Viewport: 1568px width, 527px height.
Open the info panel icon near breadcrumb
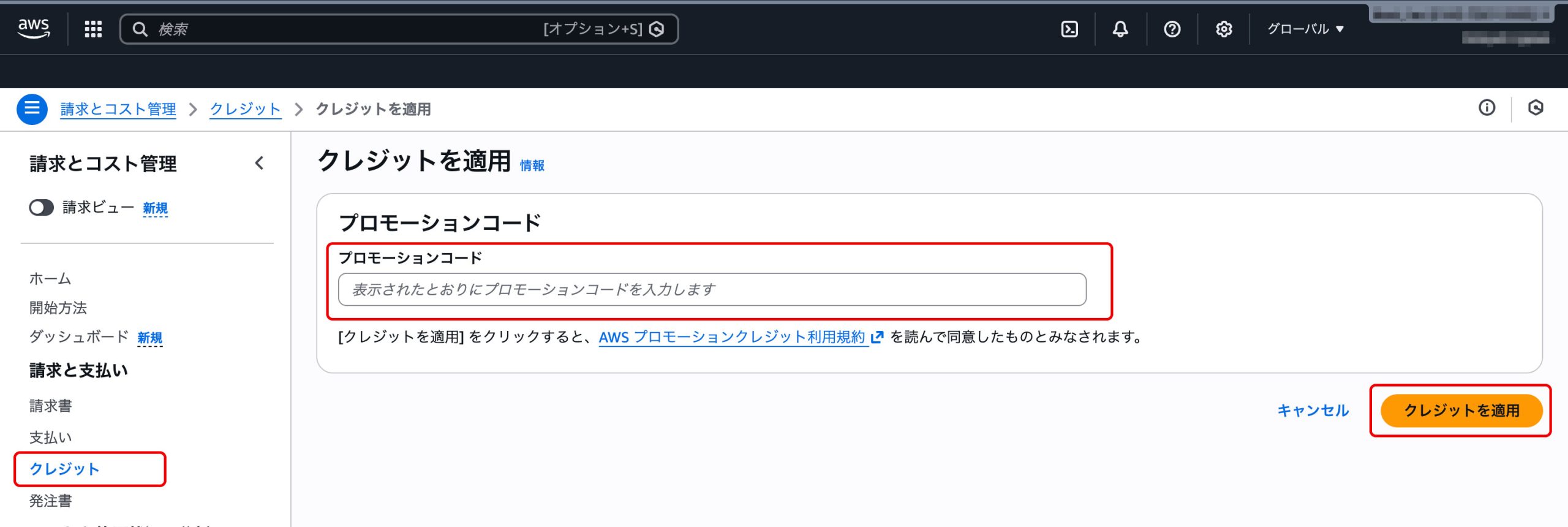click(1487, 108)
